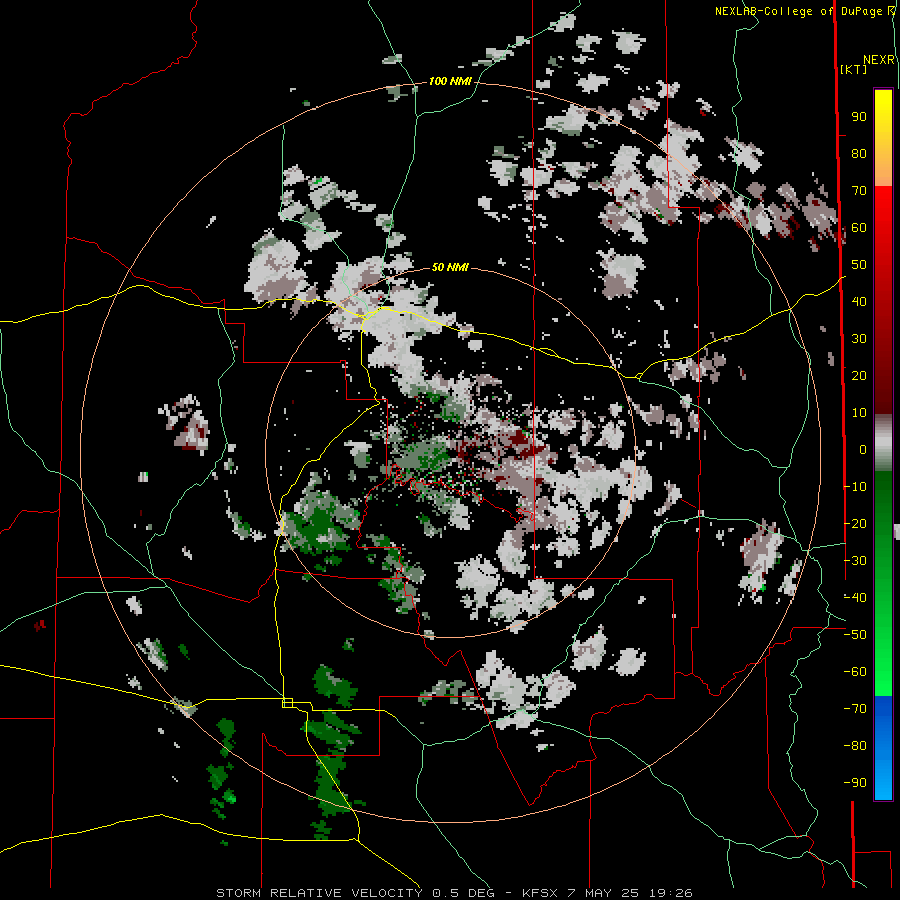900x900 pixels.
Task: Select the -80 value on velocity scale
Action: pos(855,746)
